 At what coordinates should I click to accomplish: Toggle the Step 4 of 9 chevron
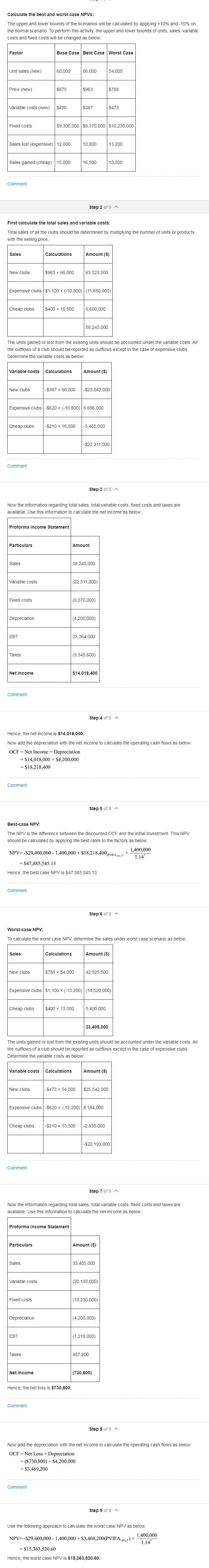point(117,718)
